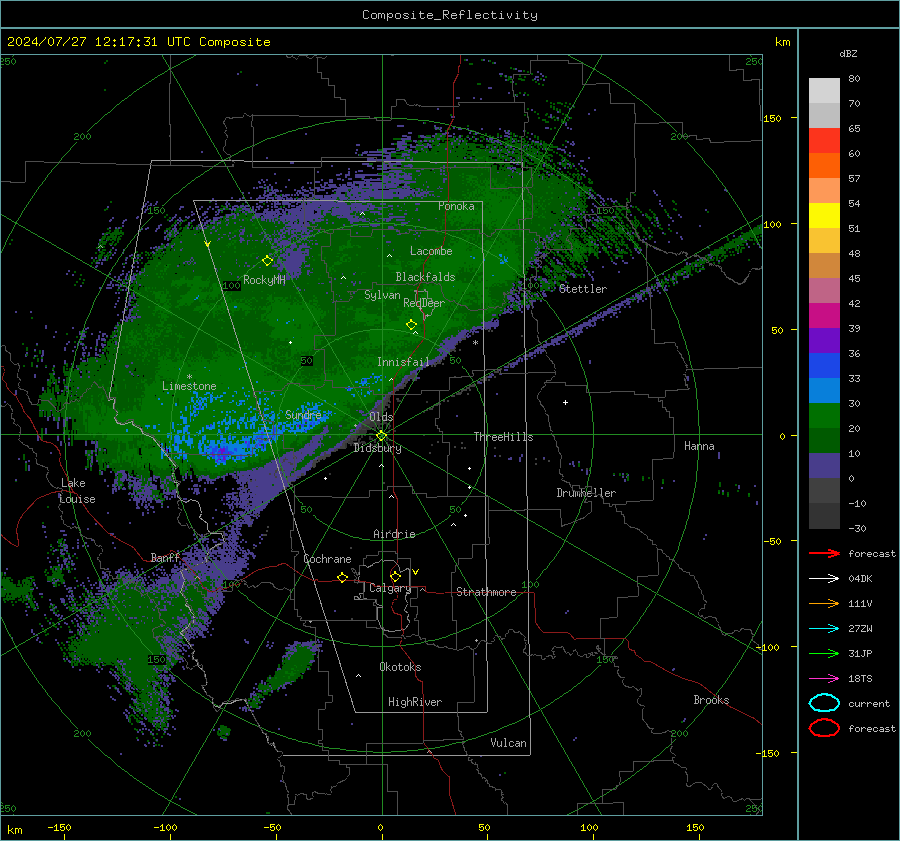Viewport: 900px width, 841px height.
Task: Pick the purple swatch next to 36 dBZ
Action: pos(824,341)
